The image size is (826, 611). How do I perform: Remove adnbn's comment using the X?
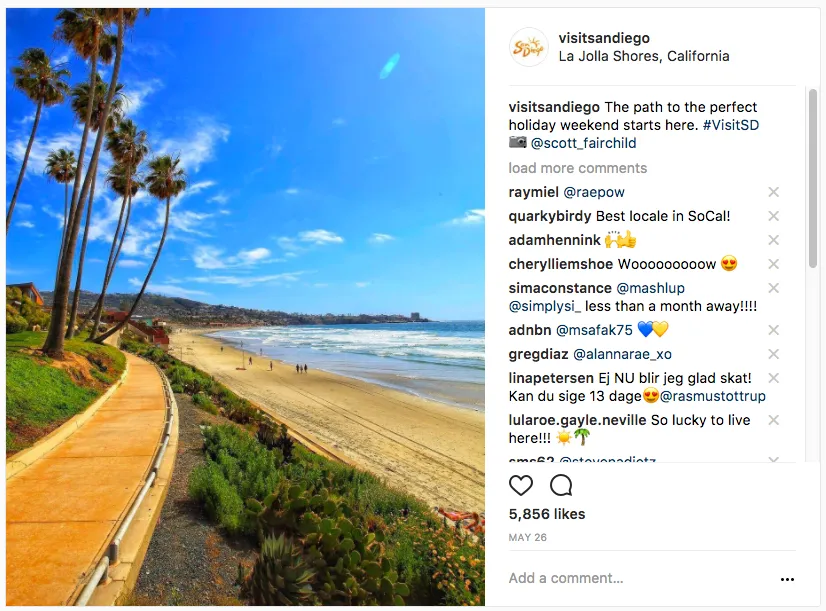(x=773, y=330)
